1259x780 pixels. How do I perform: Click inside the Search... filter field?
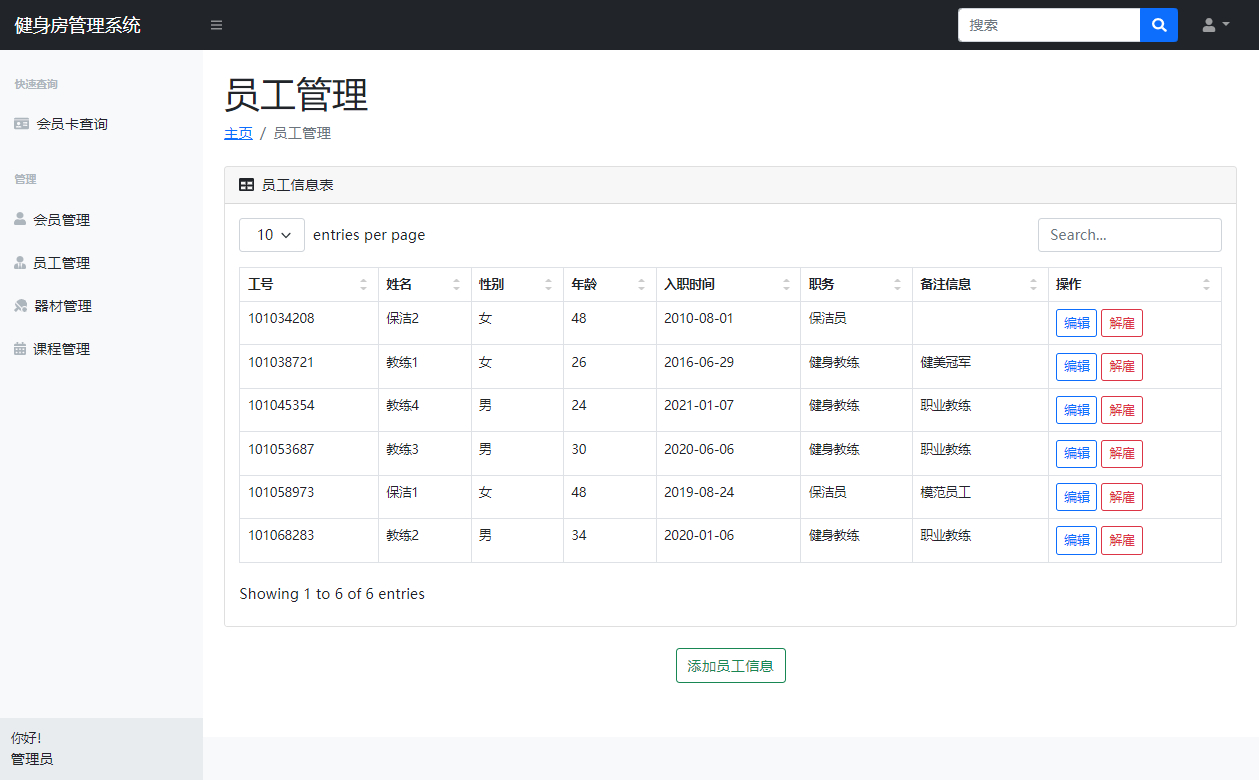(1129, 234)
